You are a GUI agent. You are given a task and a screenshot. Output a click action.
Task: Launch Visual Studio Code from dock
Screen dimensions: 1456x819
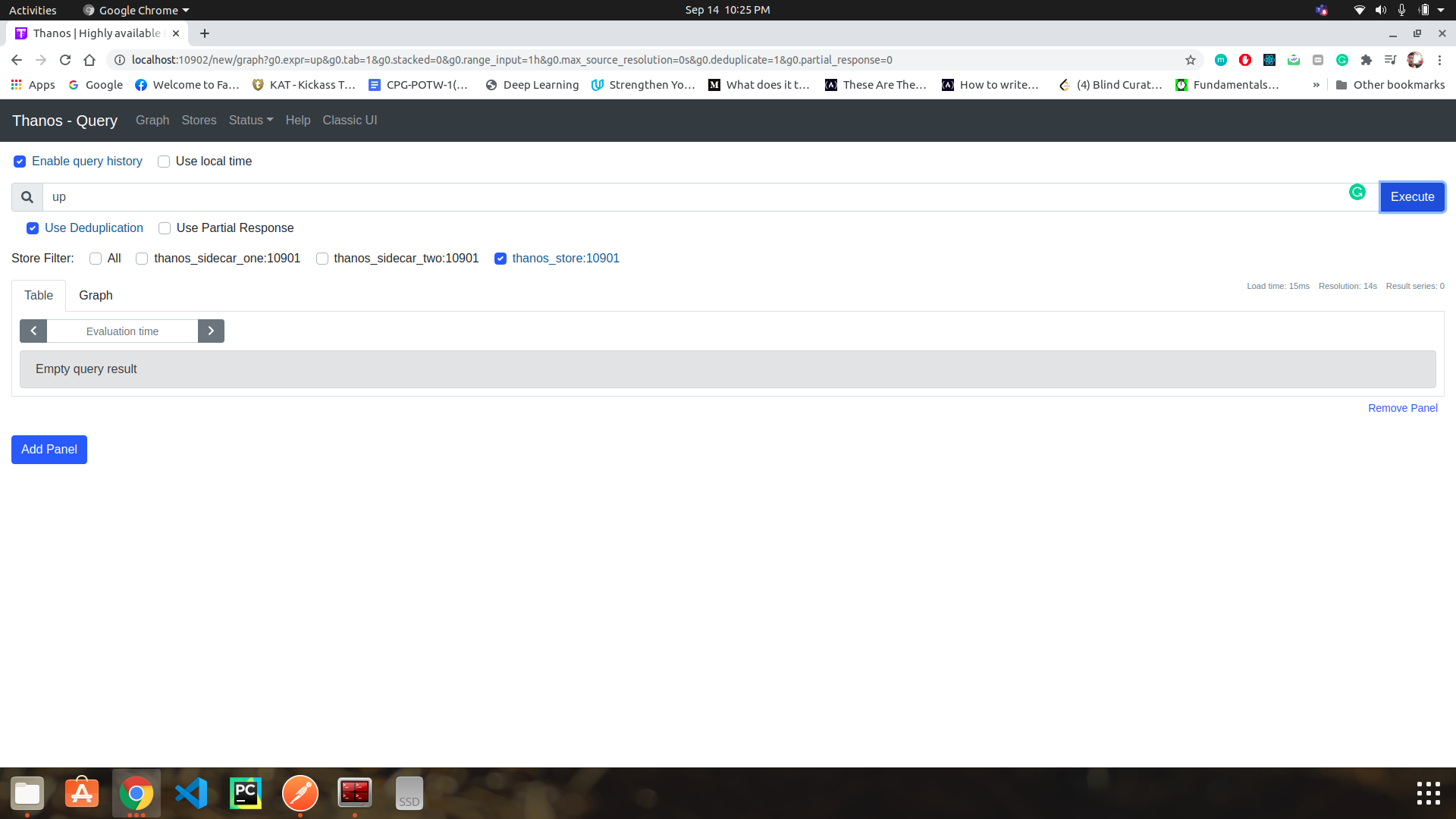tap(191, 793)
